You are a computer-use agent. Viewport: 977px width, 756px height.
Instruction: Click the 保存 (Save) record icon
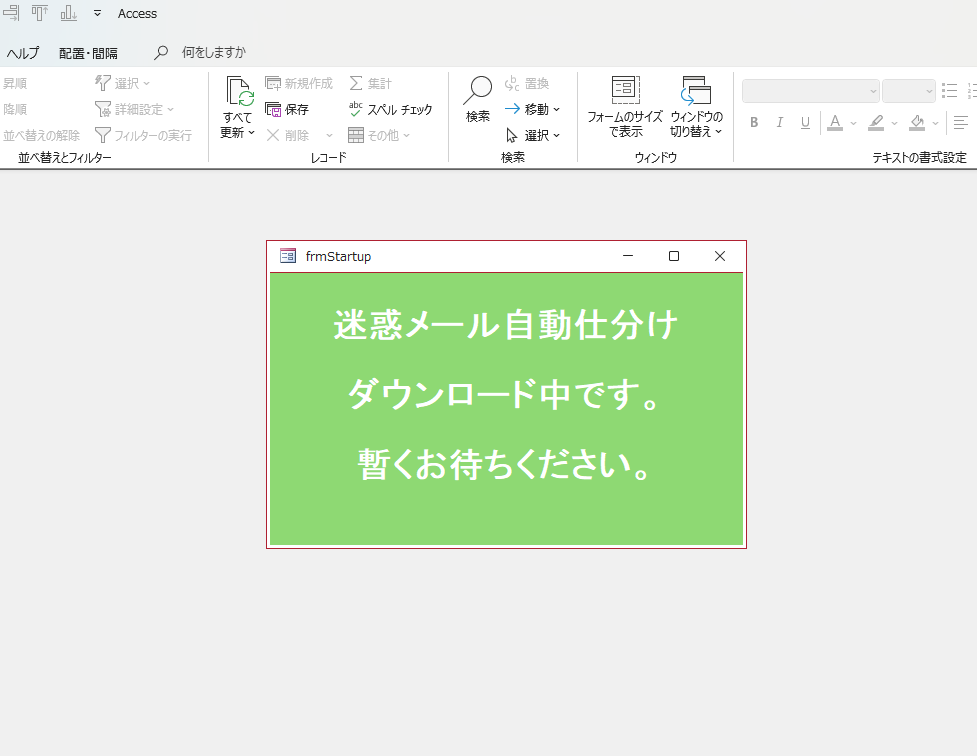[x=287, y=110]
